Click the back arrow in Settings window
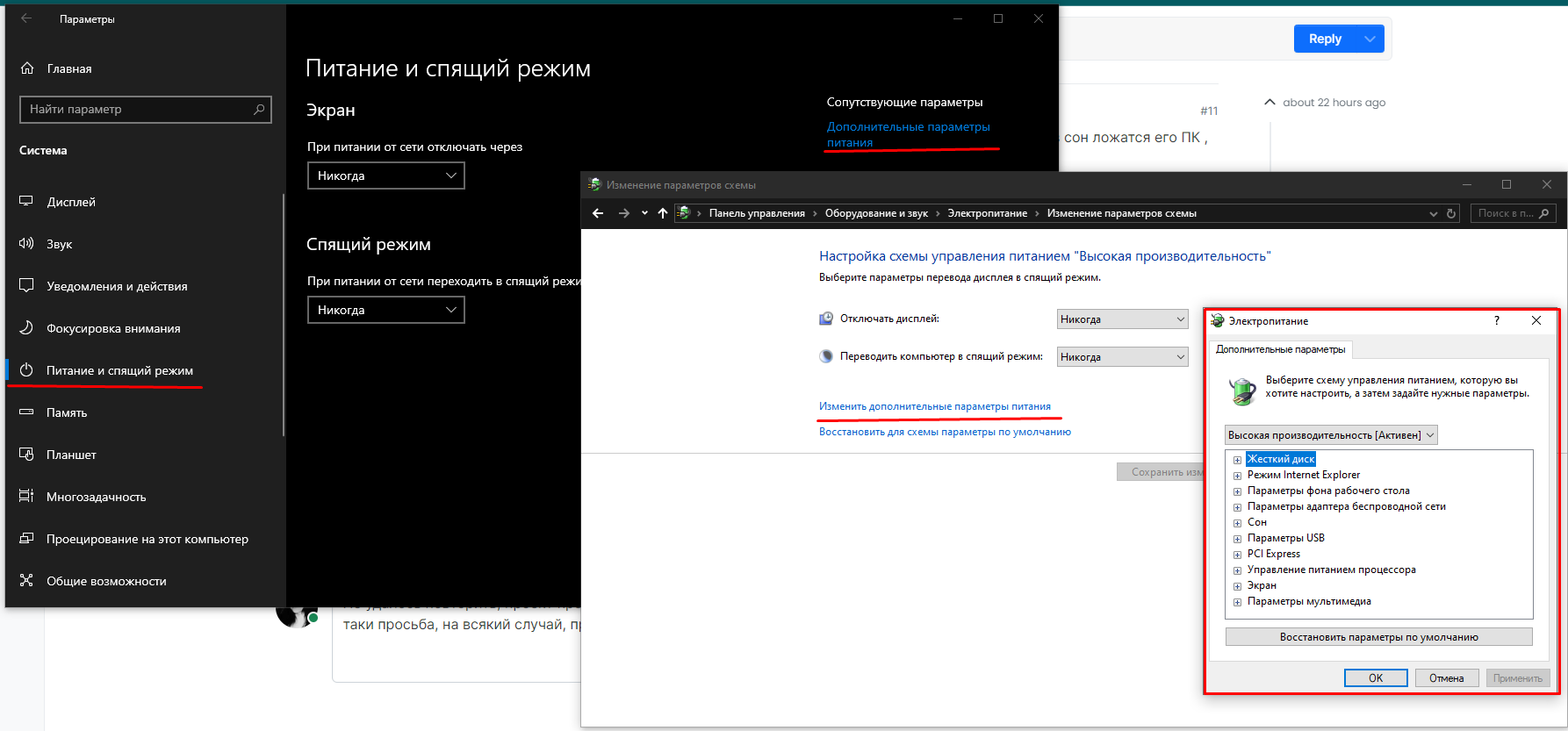 pyautogui.click(x=26, y=18)
